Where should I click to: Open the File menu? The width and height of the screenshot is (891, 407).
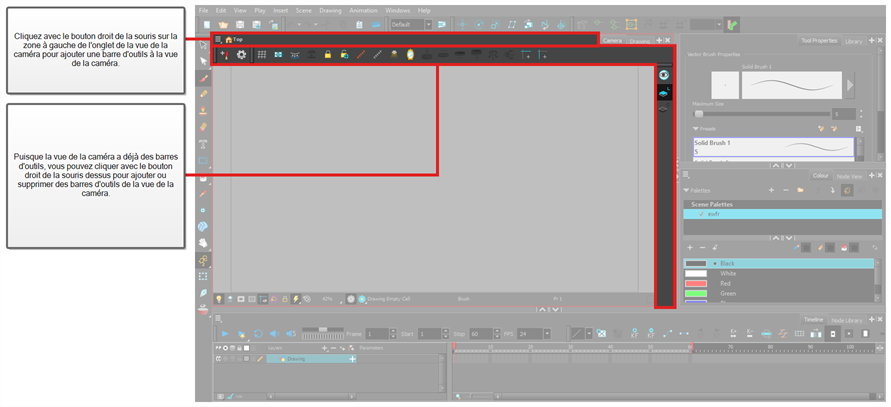203,10
